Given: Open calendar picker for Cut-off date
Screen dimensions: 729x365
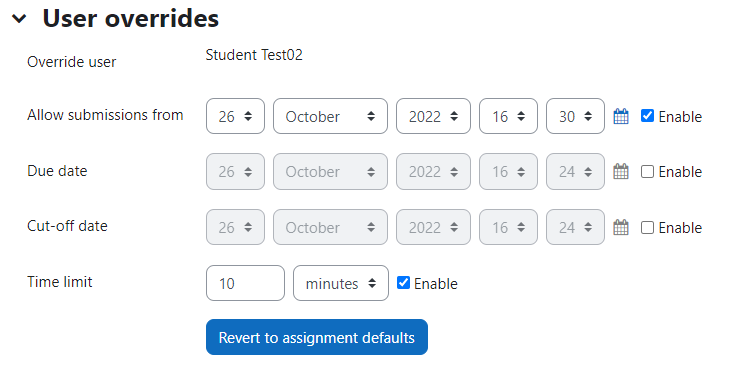Looking at the screenshot, I should pos(621,227).
